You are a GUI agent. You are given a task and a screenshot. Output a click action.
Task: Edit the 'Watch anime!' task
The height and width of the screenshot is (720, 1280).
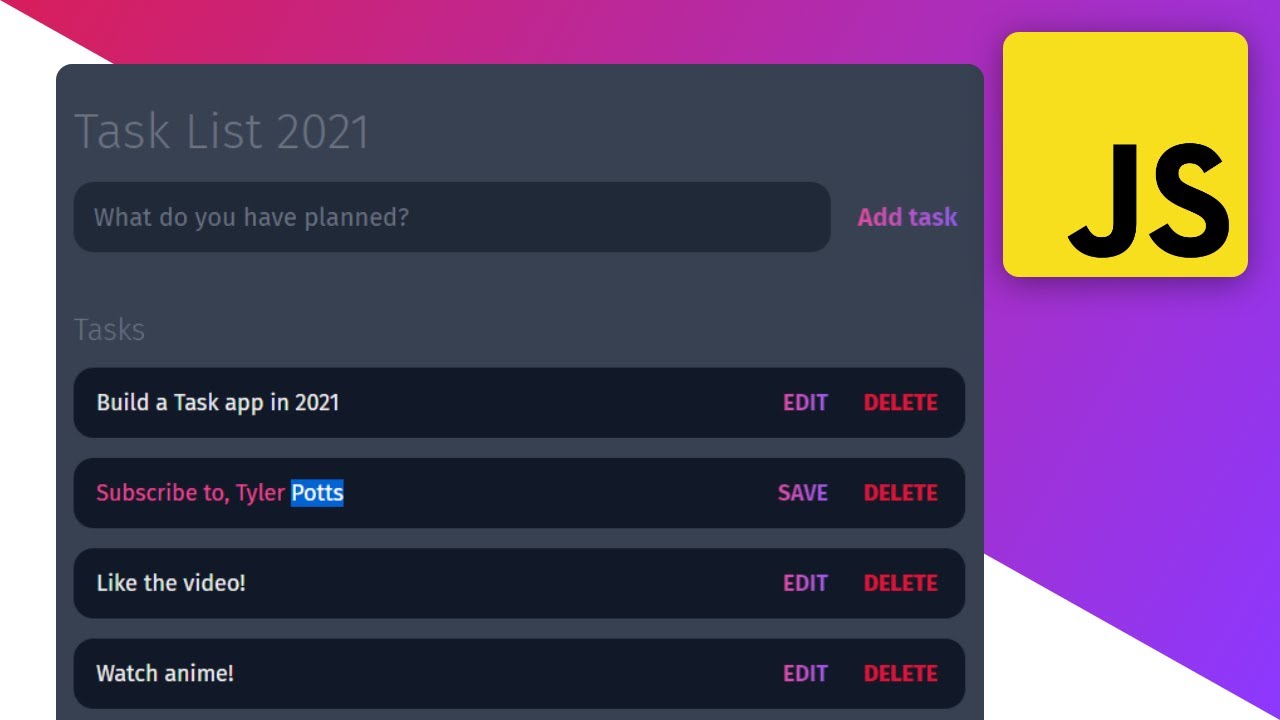pos(805,673)
